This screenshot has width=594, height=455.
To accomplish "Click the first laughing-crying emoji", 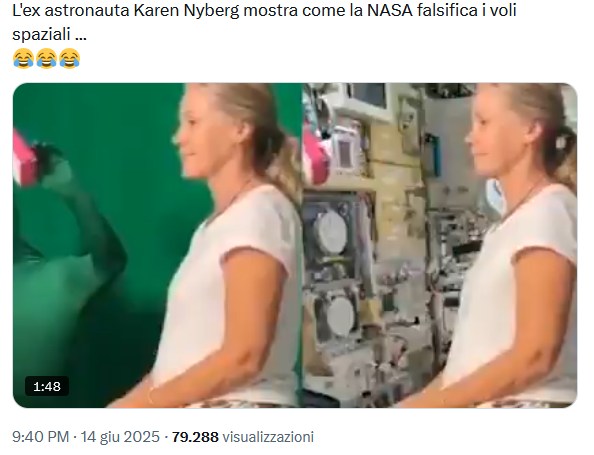I will [23, 58].
